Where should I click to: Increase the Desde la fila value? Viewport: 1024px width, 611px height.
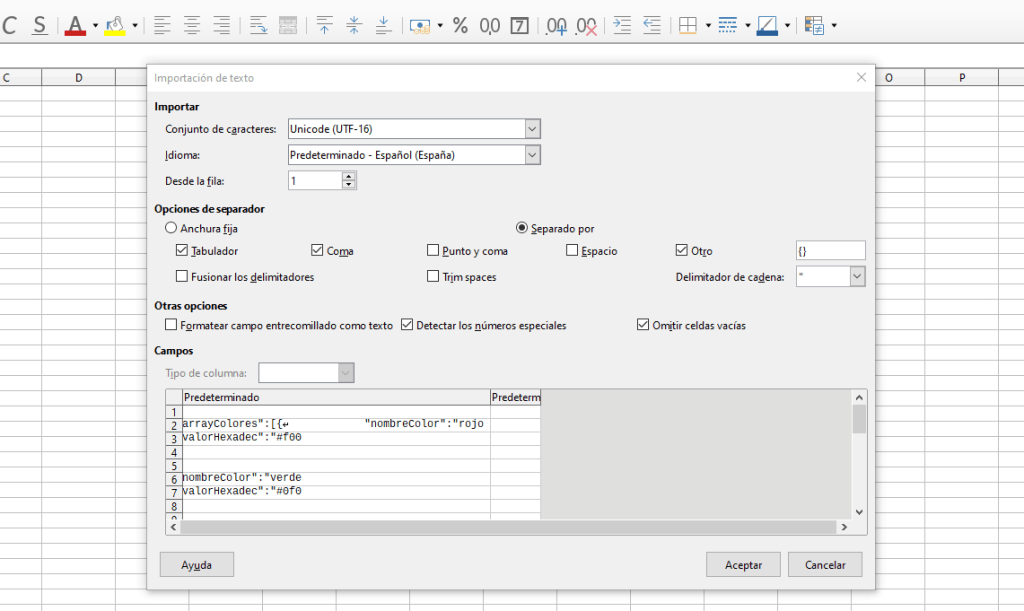click(x=349, y=176)
